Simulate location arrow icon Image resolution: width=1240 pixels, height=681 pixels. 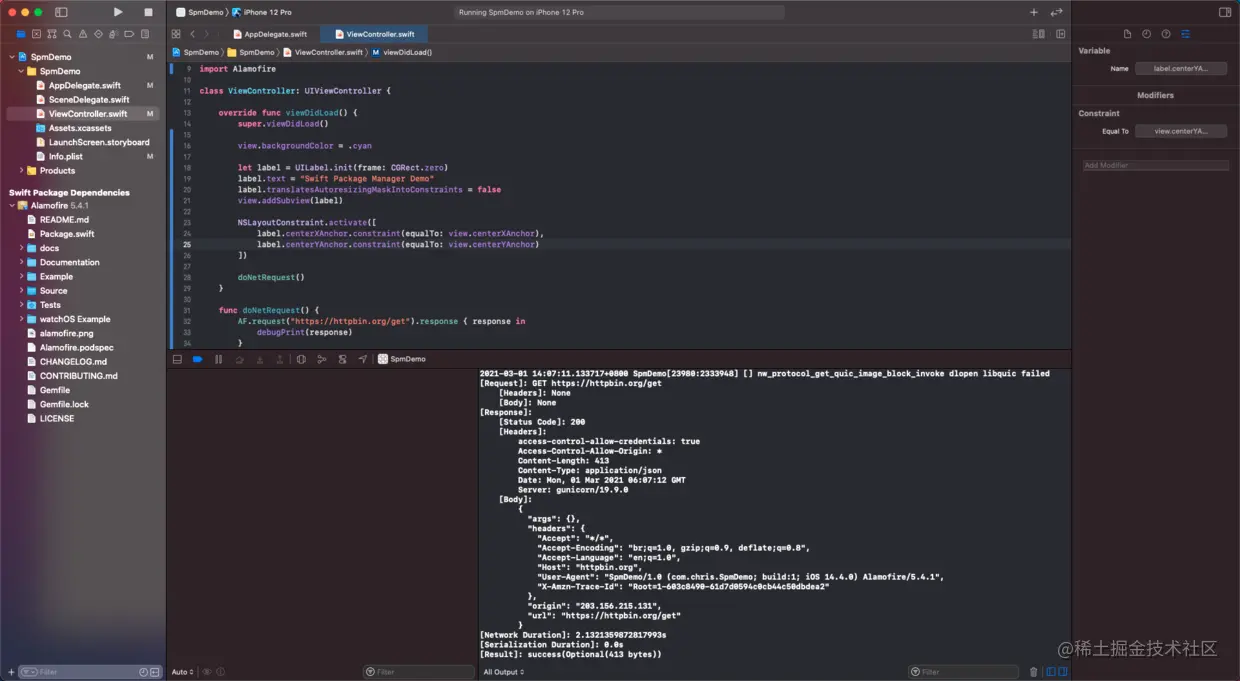coord(363,359)
